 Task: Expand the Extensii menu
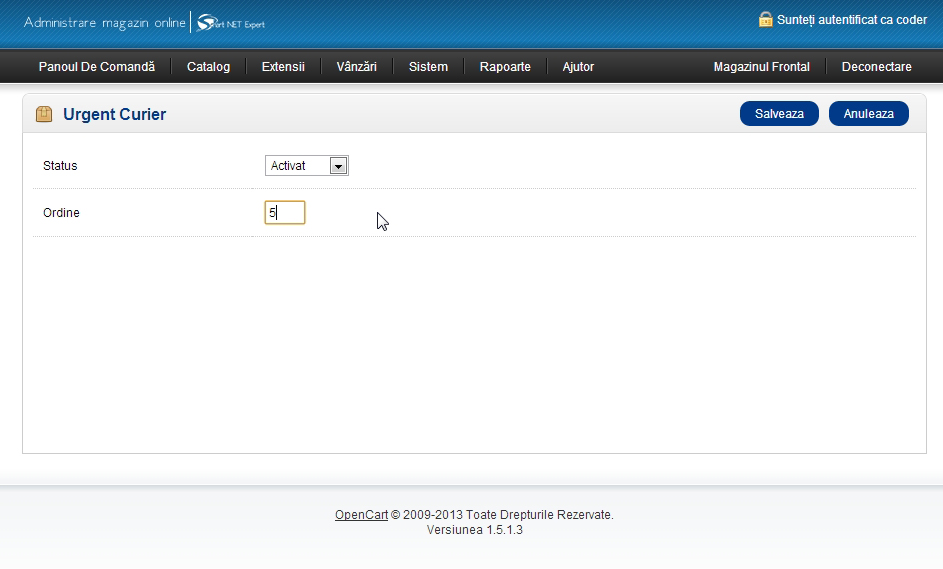point(283,67)
